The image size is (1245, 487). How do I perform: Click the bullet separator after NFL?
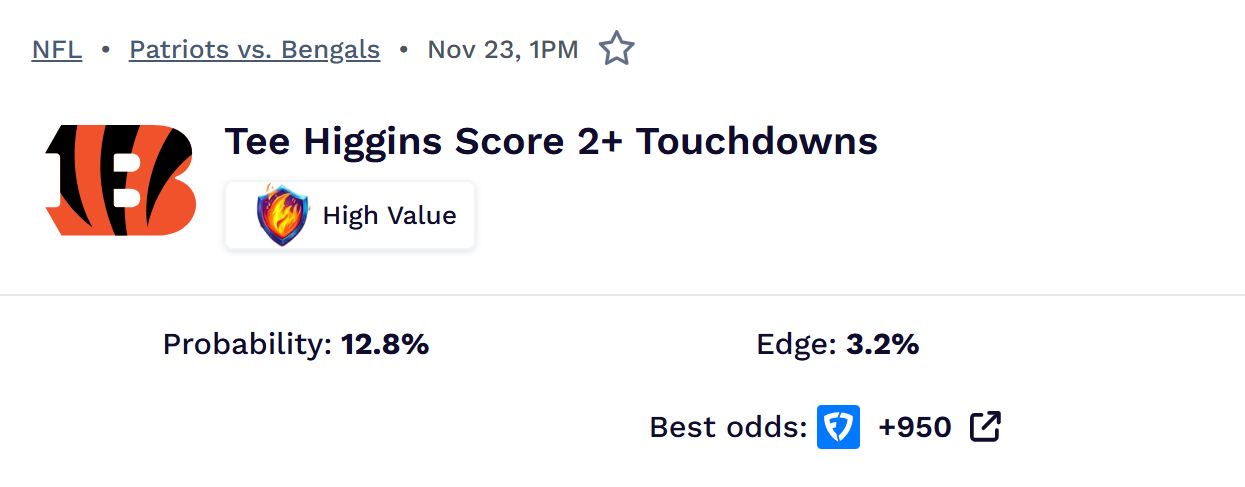[x=105, y=49]
